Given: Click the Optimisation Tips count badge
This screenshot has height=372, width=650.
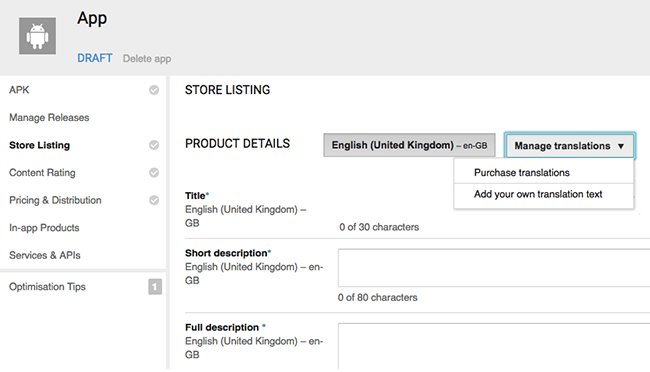Looking at the screenshot, I should [155, 287].
